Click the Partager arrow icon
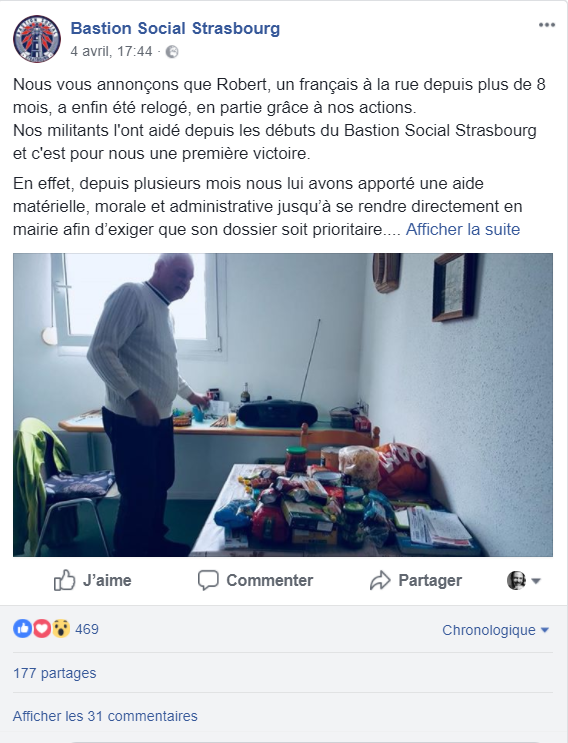This screenshot has height=743, width=568. (380, 580)
